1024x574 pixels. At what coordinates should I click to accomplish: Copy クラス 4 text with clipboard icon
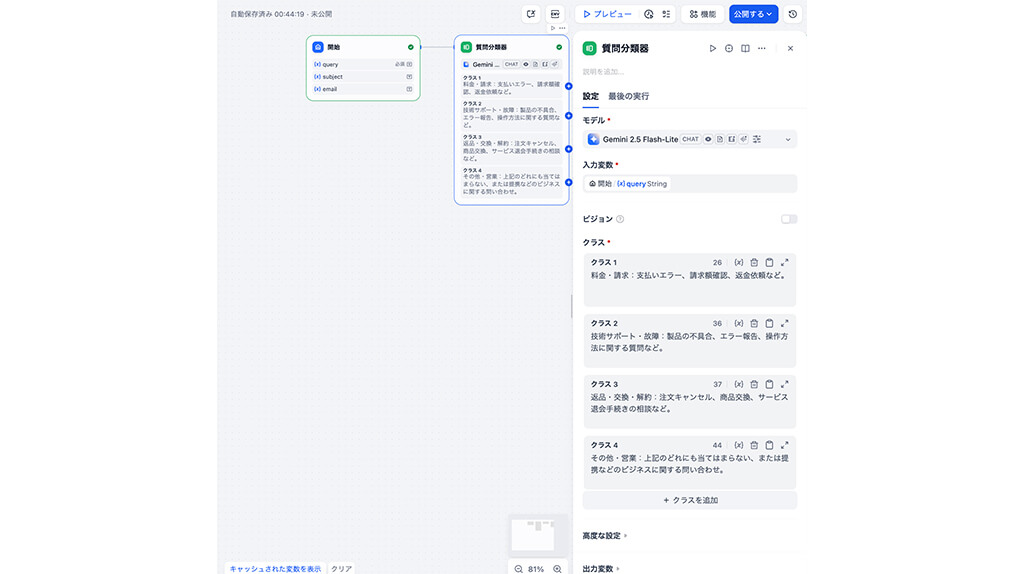point(769,445)
